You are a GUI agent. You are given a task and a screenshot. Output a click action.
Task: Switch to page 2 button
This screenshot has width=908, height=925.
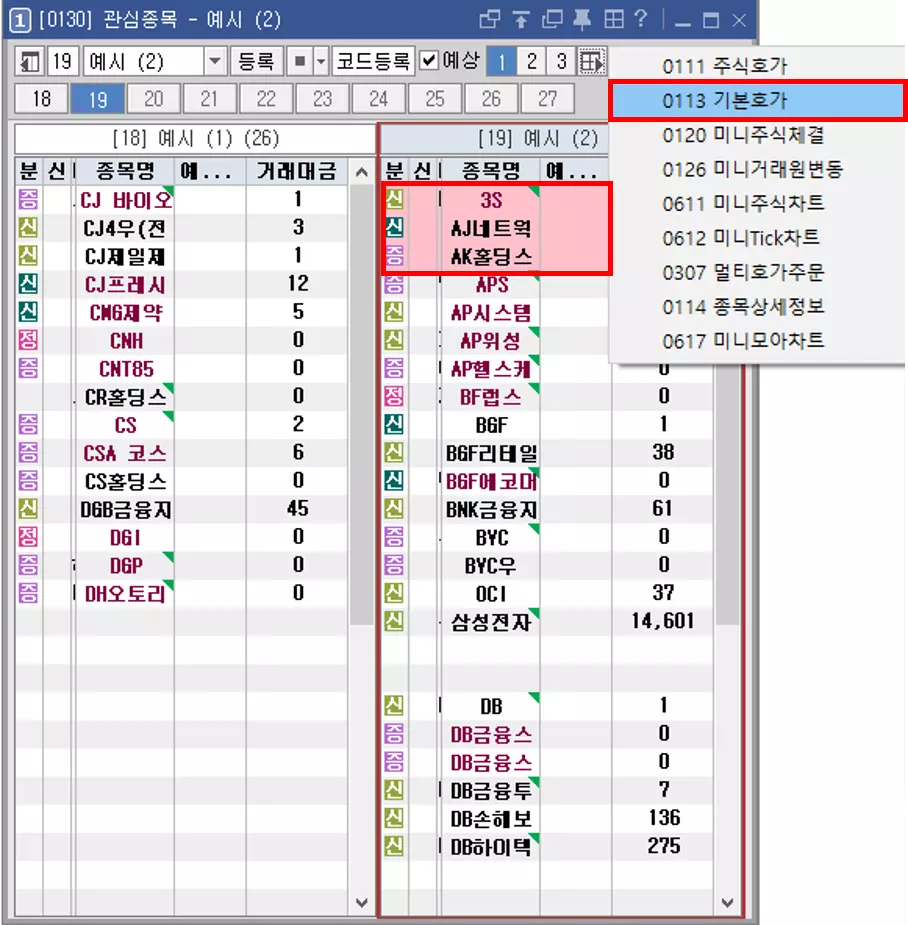(532, 61)
